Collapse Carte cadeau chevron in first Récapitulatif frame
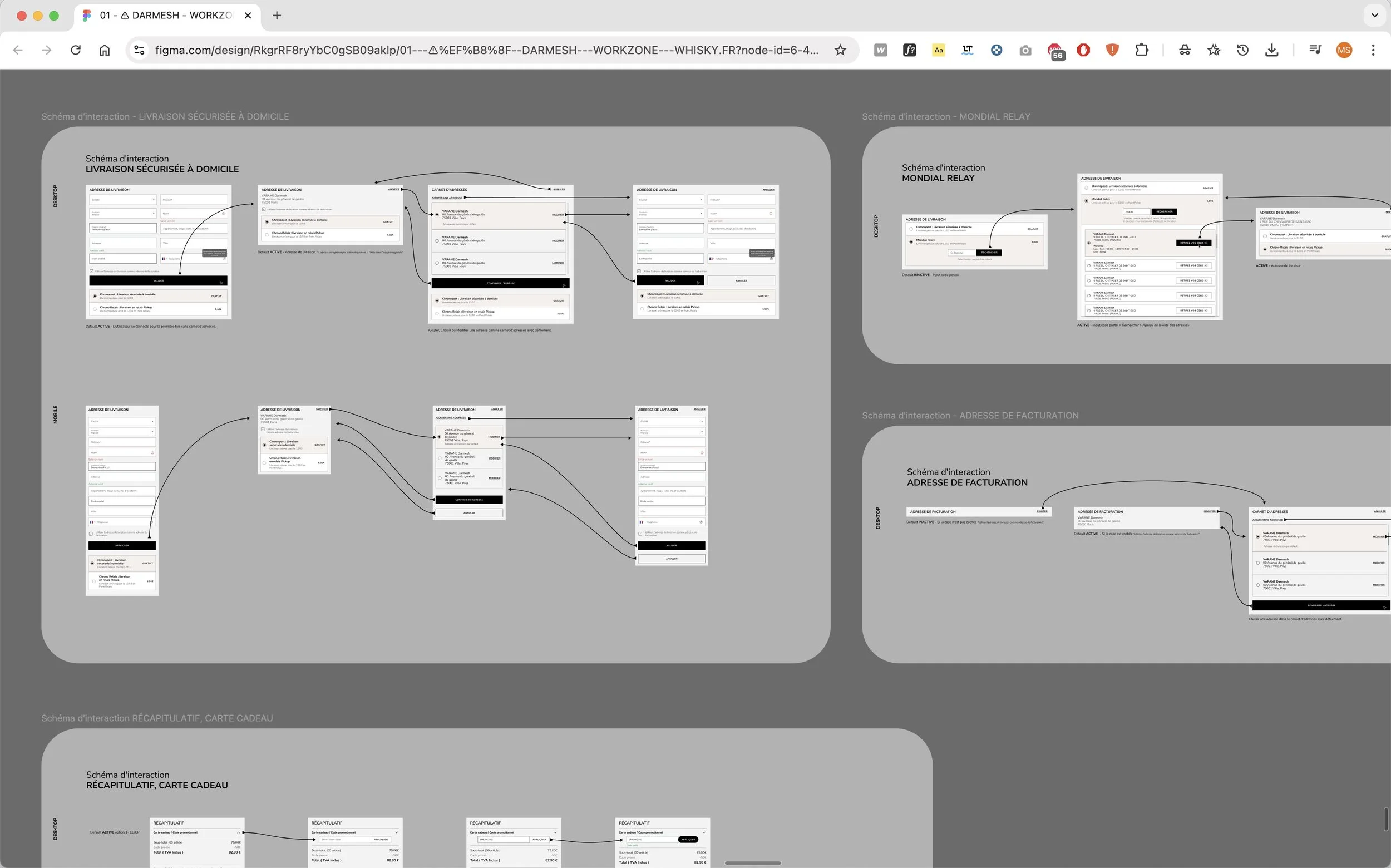1391x868 pixels. pos(238,832)
